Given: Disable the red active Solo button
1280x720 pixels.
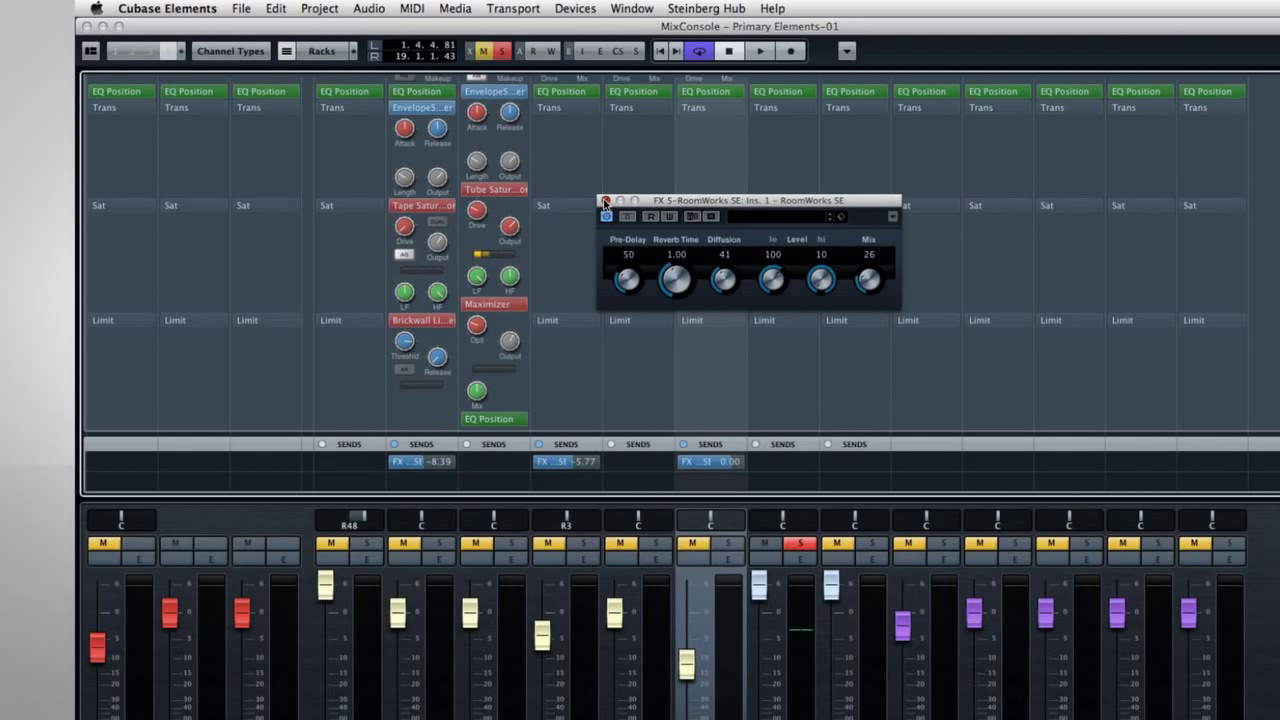Looking at the screenshot, I should (x=800, y=543).
